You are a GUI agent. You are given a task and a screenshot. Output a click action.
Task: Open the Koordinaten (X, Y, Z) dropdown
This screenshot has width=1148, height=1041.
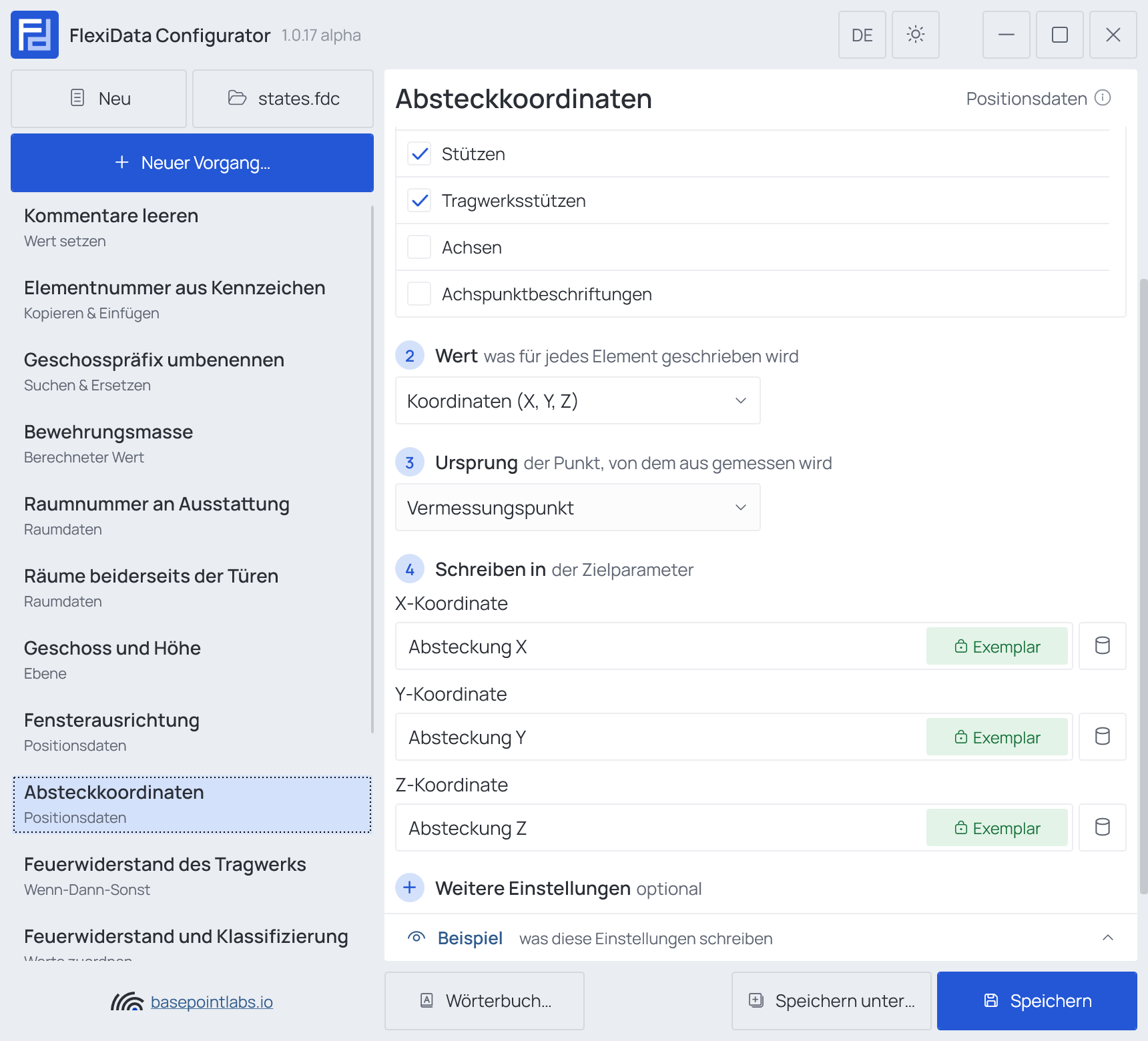(578, 400)
